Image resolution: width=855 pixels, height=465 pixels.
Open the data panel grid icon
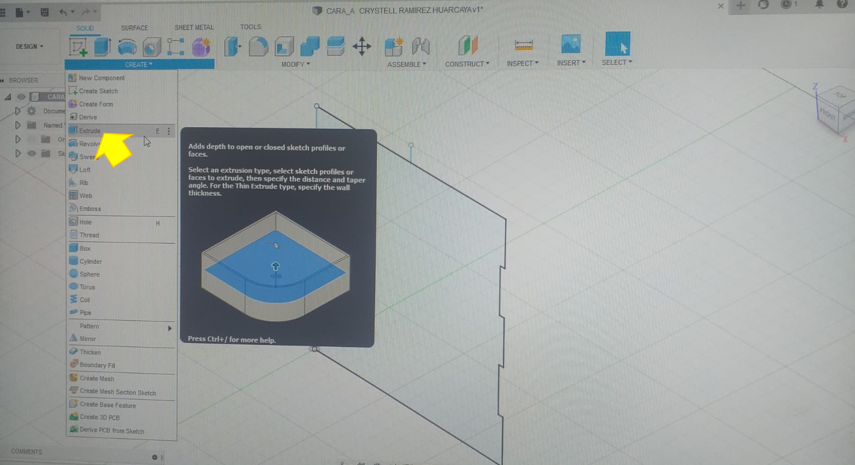(x=3, y=12)
